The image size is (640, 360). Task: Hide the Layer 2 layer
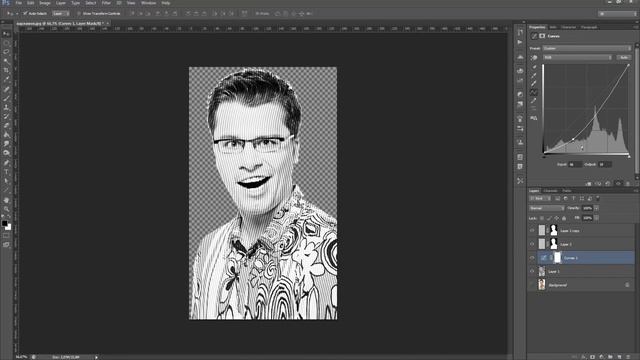pyautogui.click(x=532, y=244)
